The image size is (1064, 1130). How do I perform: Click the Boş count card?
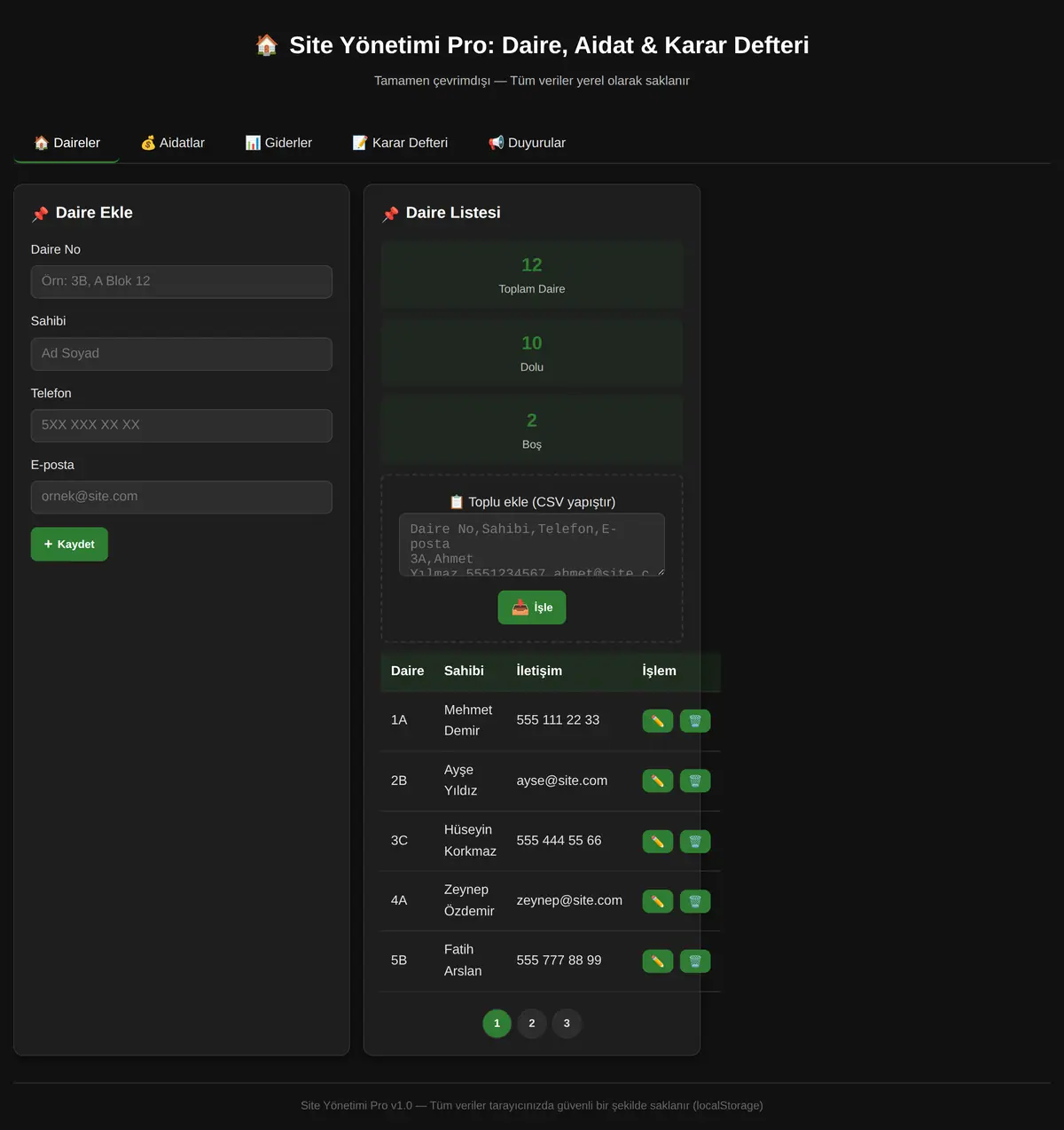click(532, 430)
